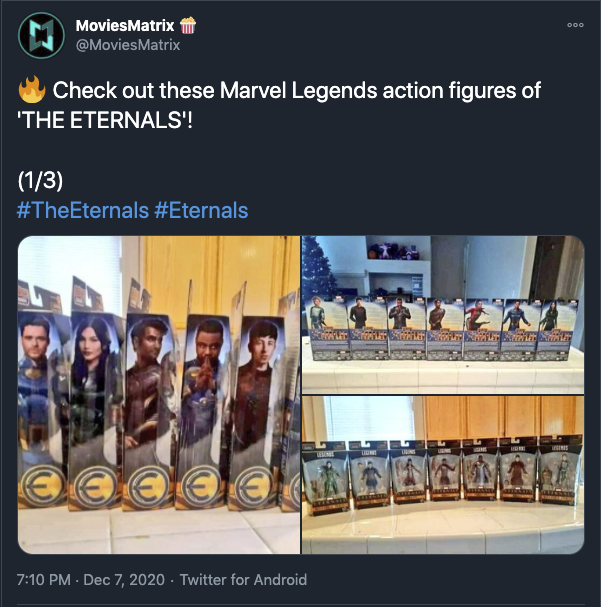Open the large left photo of figure boxes

coord(159,394)
